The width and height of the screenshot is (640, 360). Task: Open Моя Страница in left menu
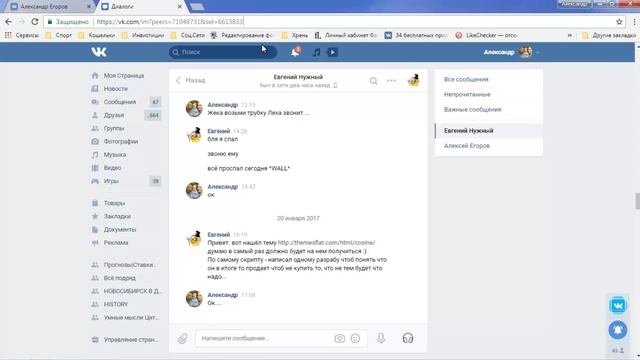click(x=124, y=76)
